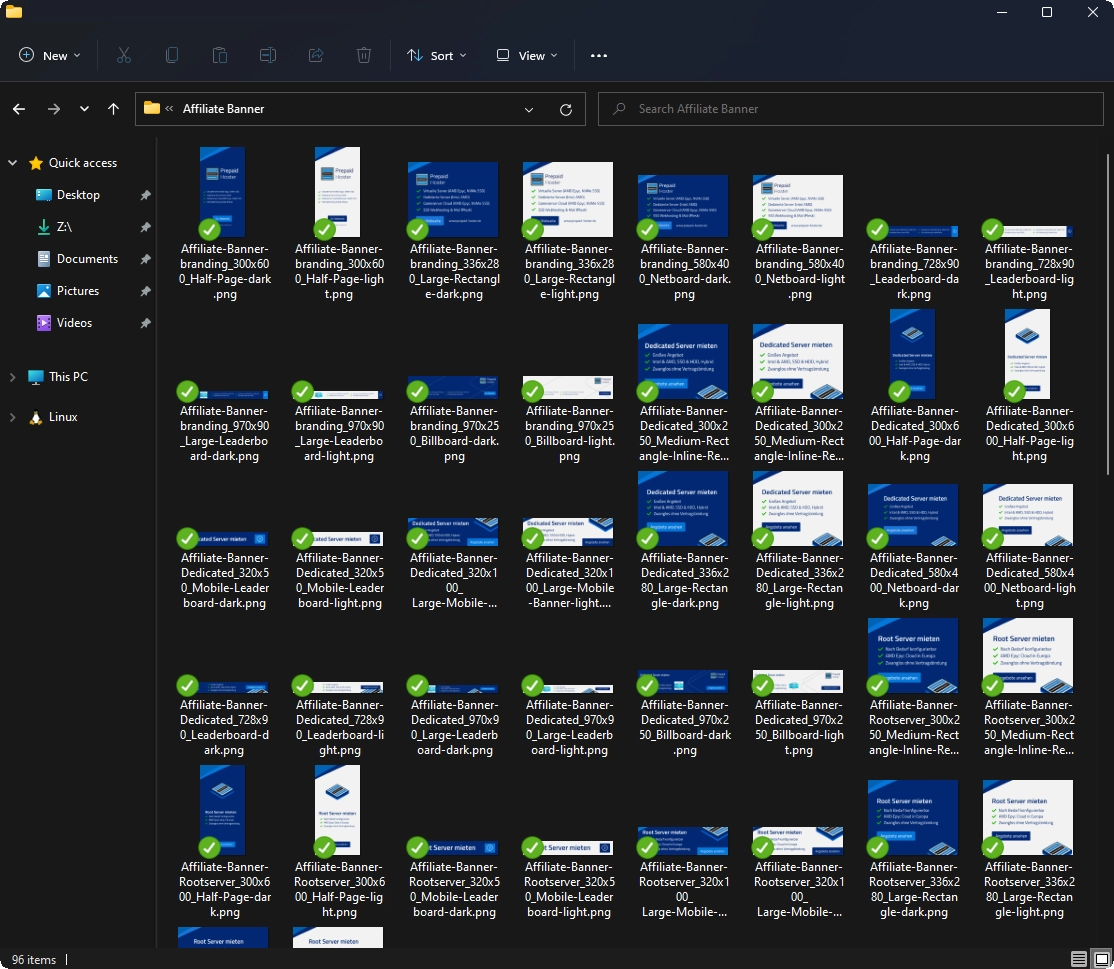The height and width of the screenshot is (969, 1114).
Task: Go up one folder level
Action: [x=113, y=109]
